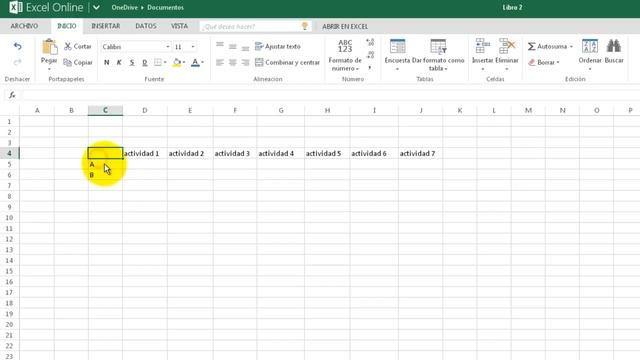Align cell content to bottom
The height and width of the screenshot is (360, 640).
[245, 48]
